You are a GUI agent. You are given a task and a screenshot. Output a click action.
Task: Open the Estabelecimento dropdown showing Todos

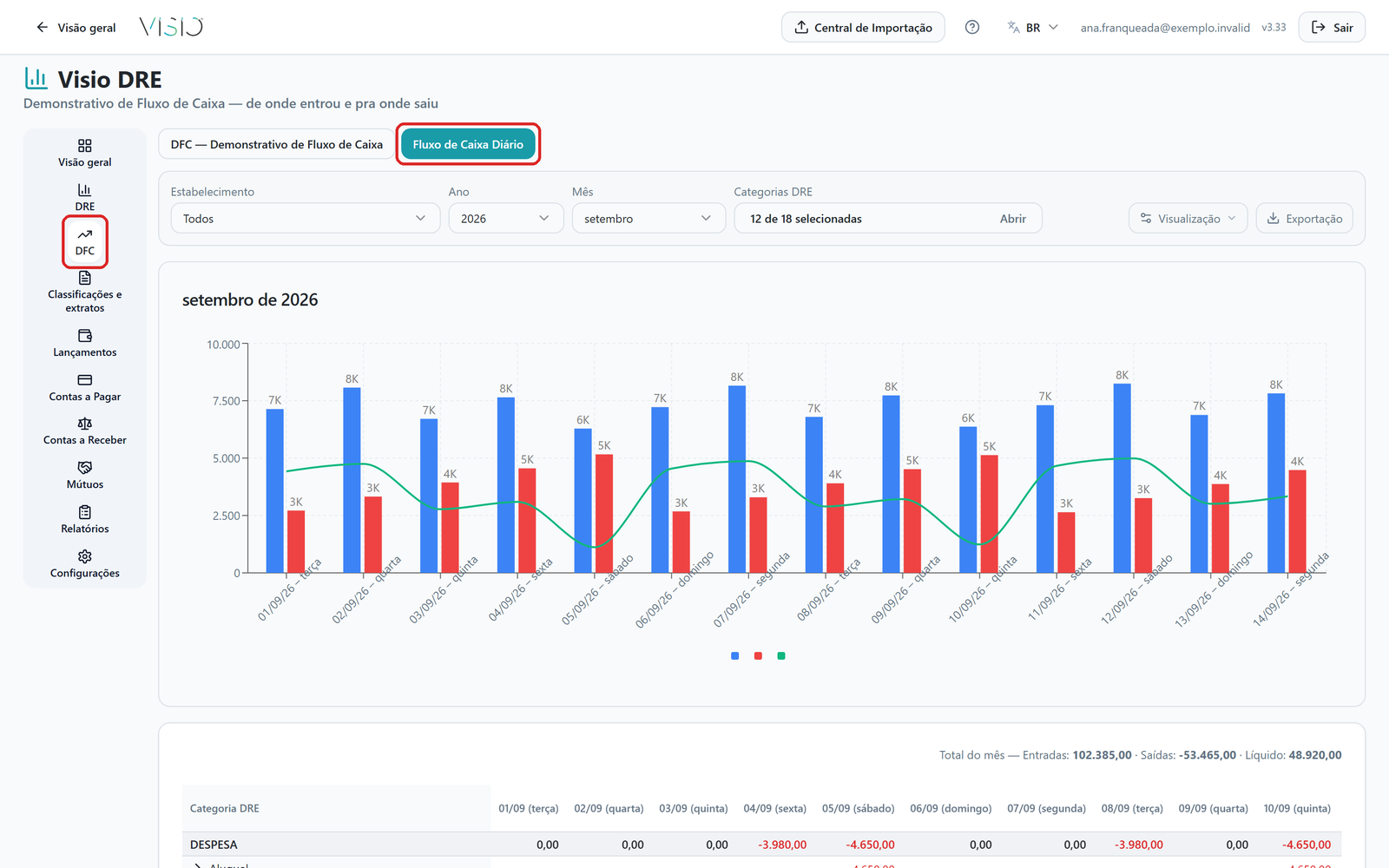[304, 219]
